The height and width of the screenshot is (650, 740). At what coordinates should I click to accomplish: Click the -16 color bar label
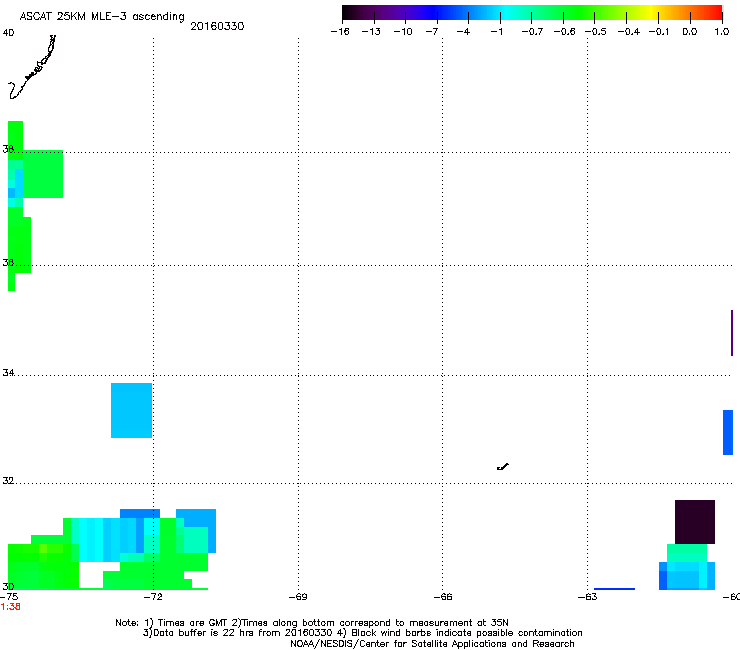340,32
